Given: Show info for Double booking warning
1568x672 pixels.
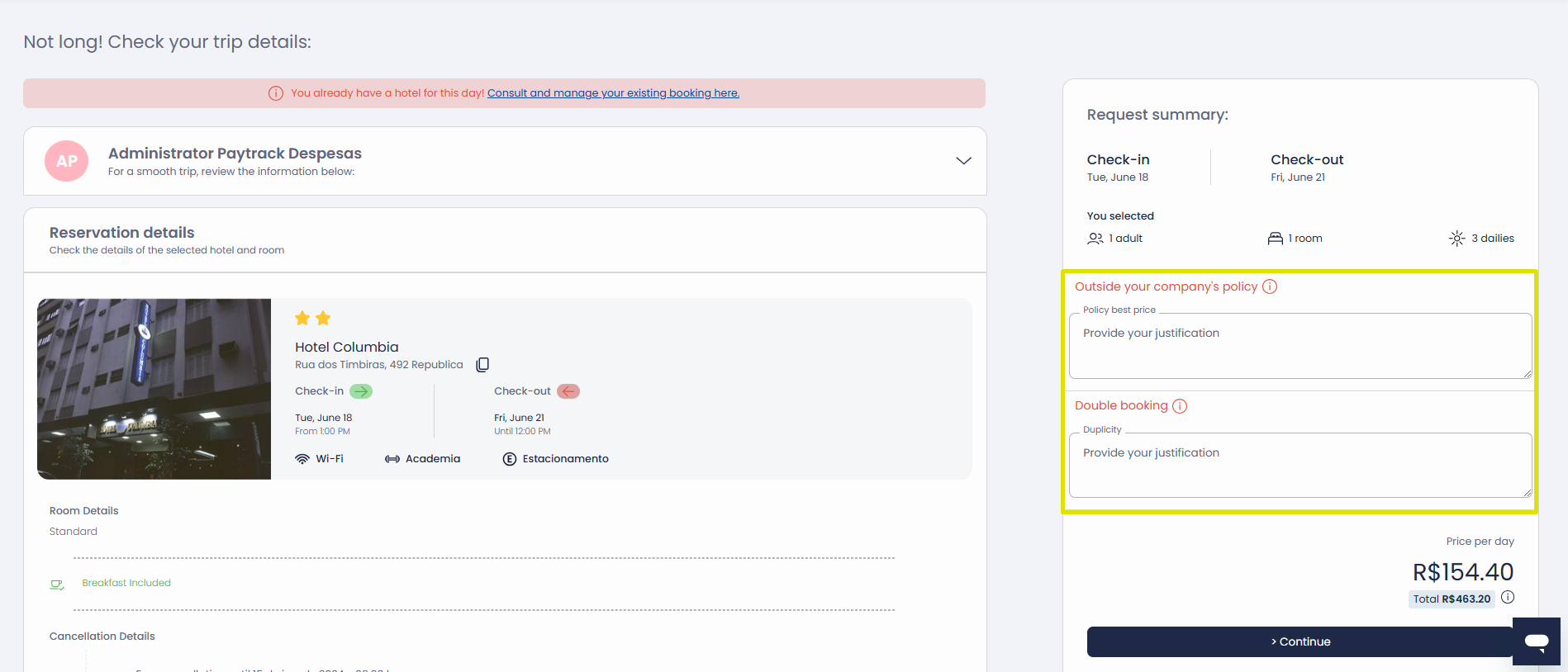Looking at the screenshot, I should (x=1180, y=406).
